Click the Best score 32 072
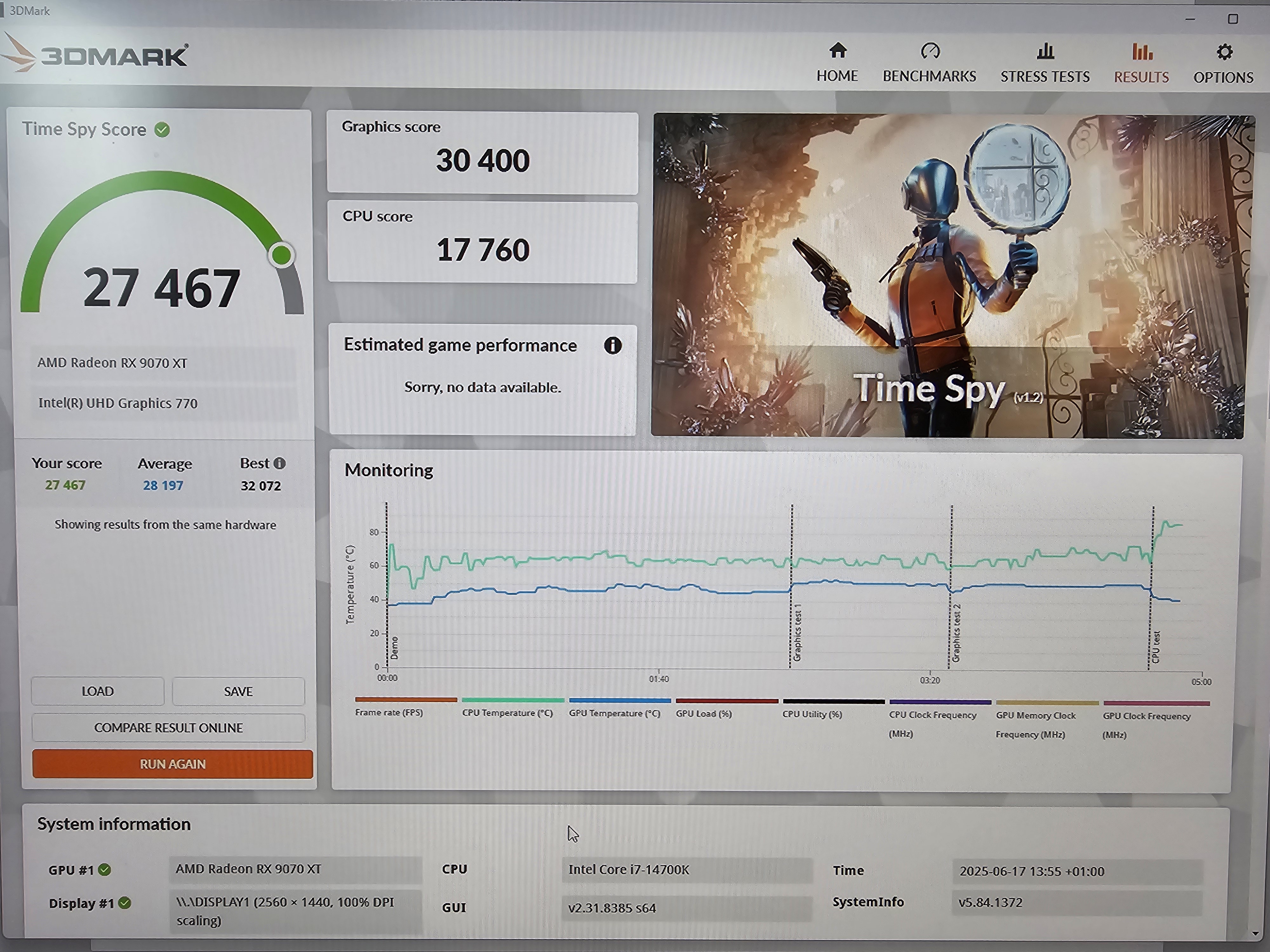 tap(261, 486)
